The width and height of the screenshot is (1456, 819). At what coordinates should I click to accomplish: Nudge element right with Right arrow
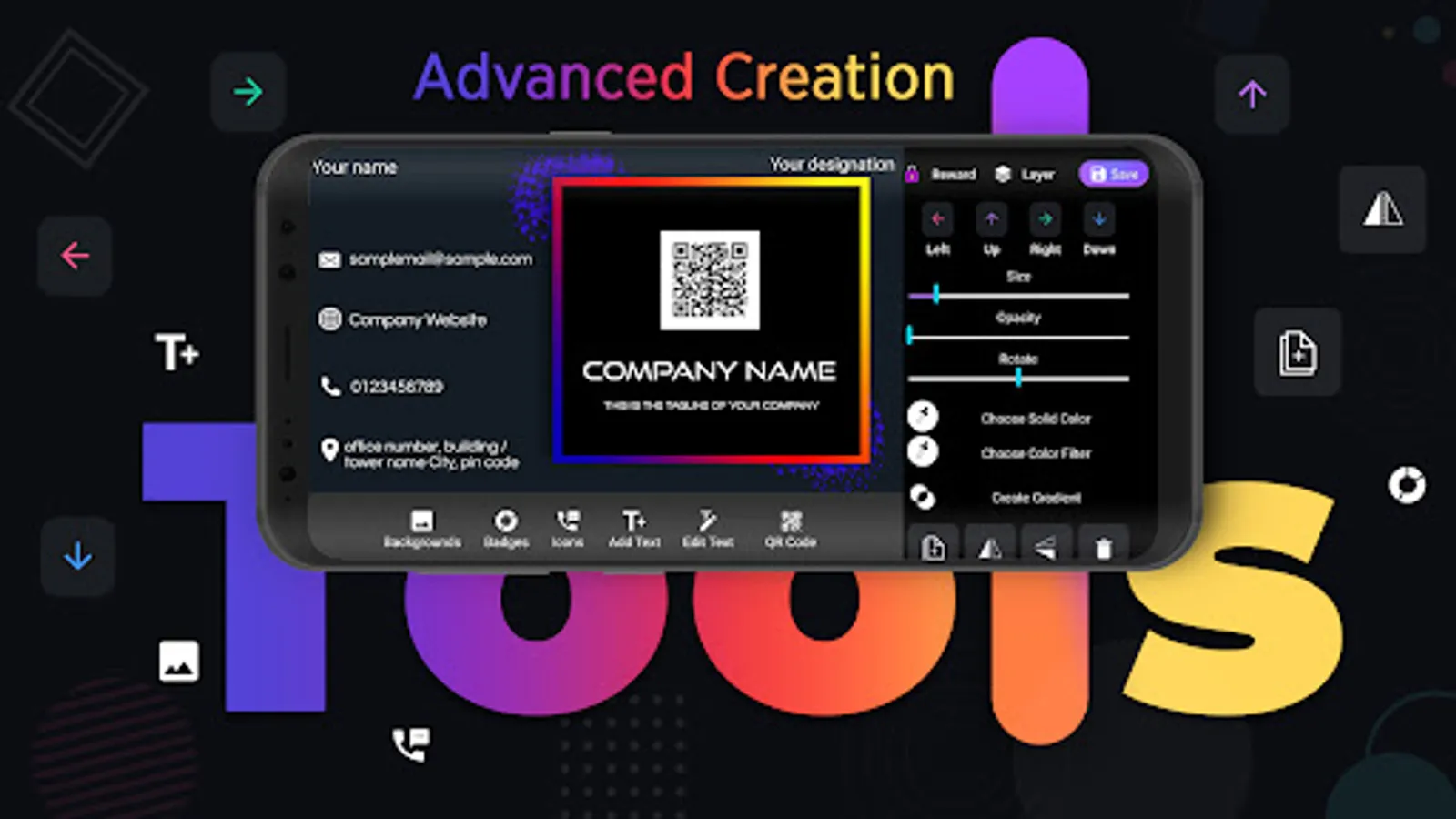[x=1045, y=218]
